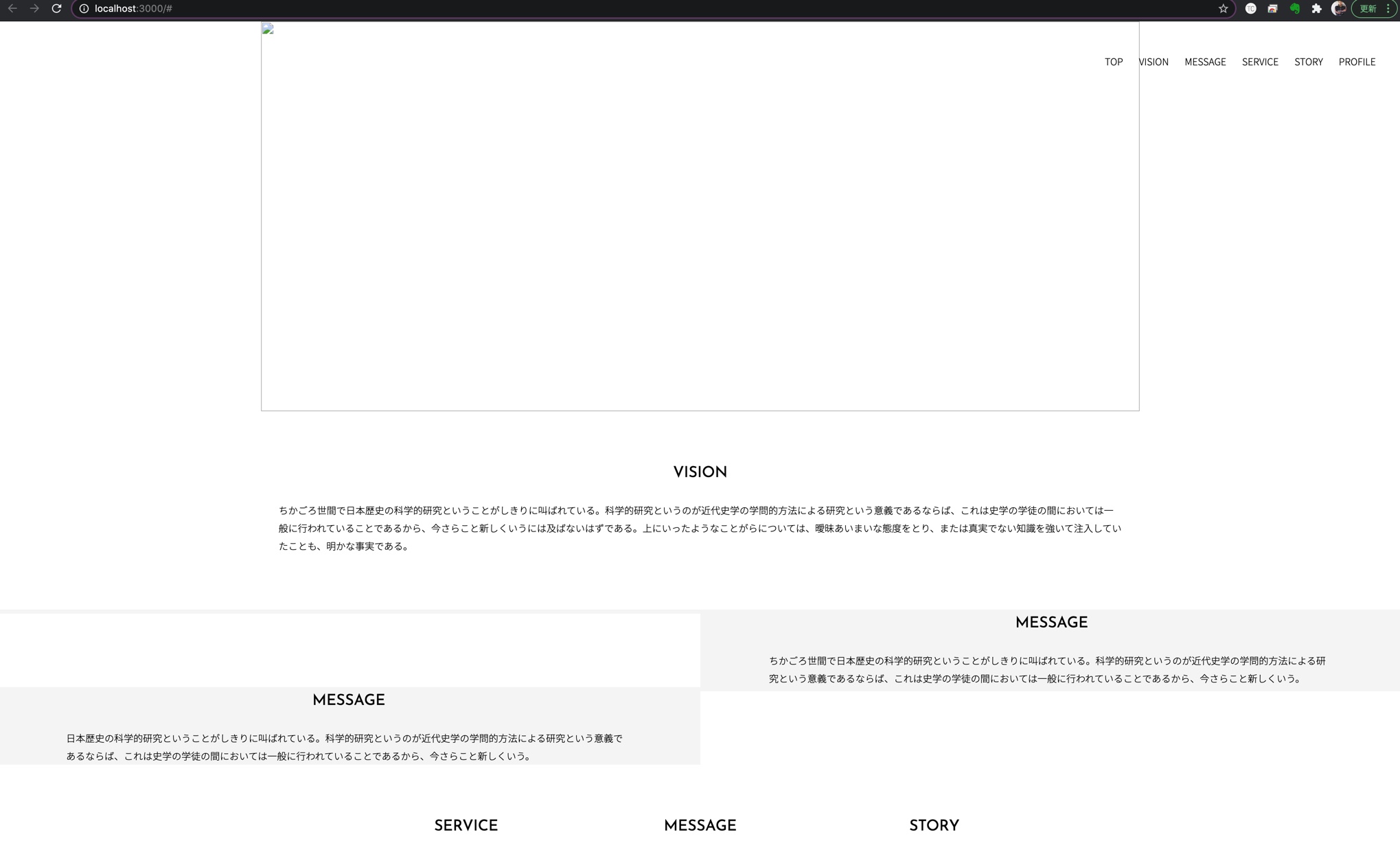Bookmark this page with the star icon
The image size is (1400, 841).
pyautogui.click(x=1223, y=8)
